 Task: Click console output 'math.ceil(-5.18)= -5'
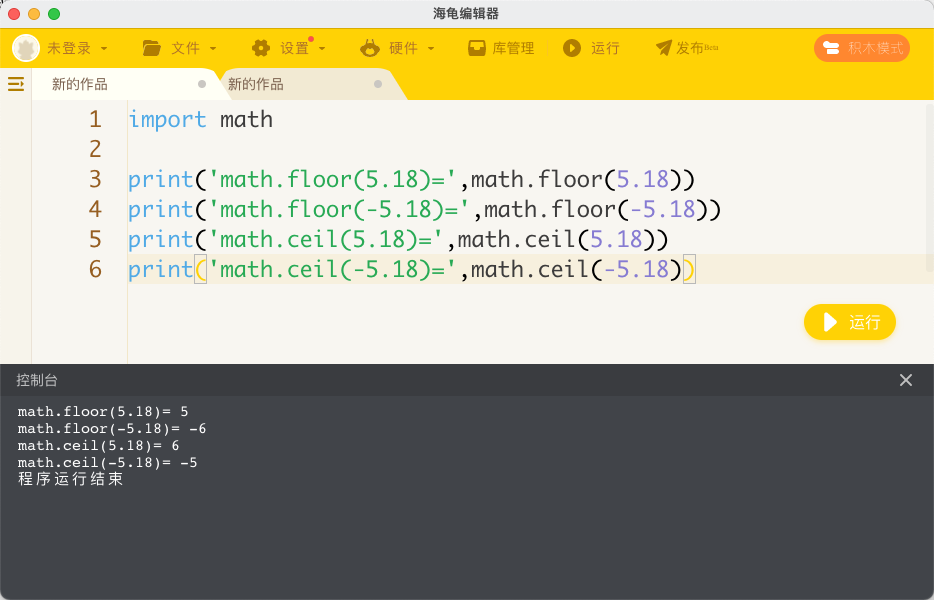[x=107, y=463]
